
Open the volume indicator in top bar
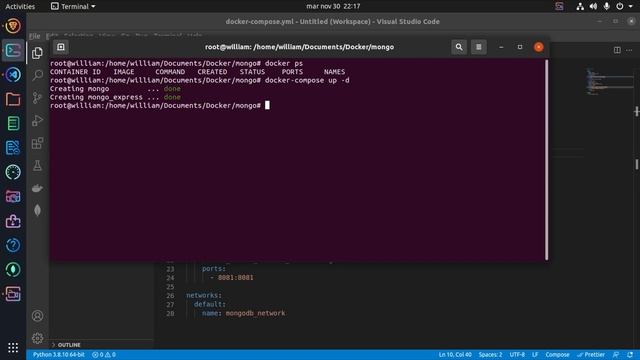point(593,7)
